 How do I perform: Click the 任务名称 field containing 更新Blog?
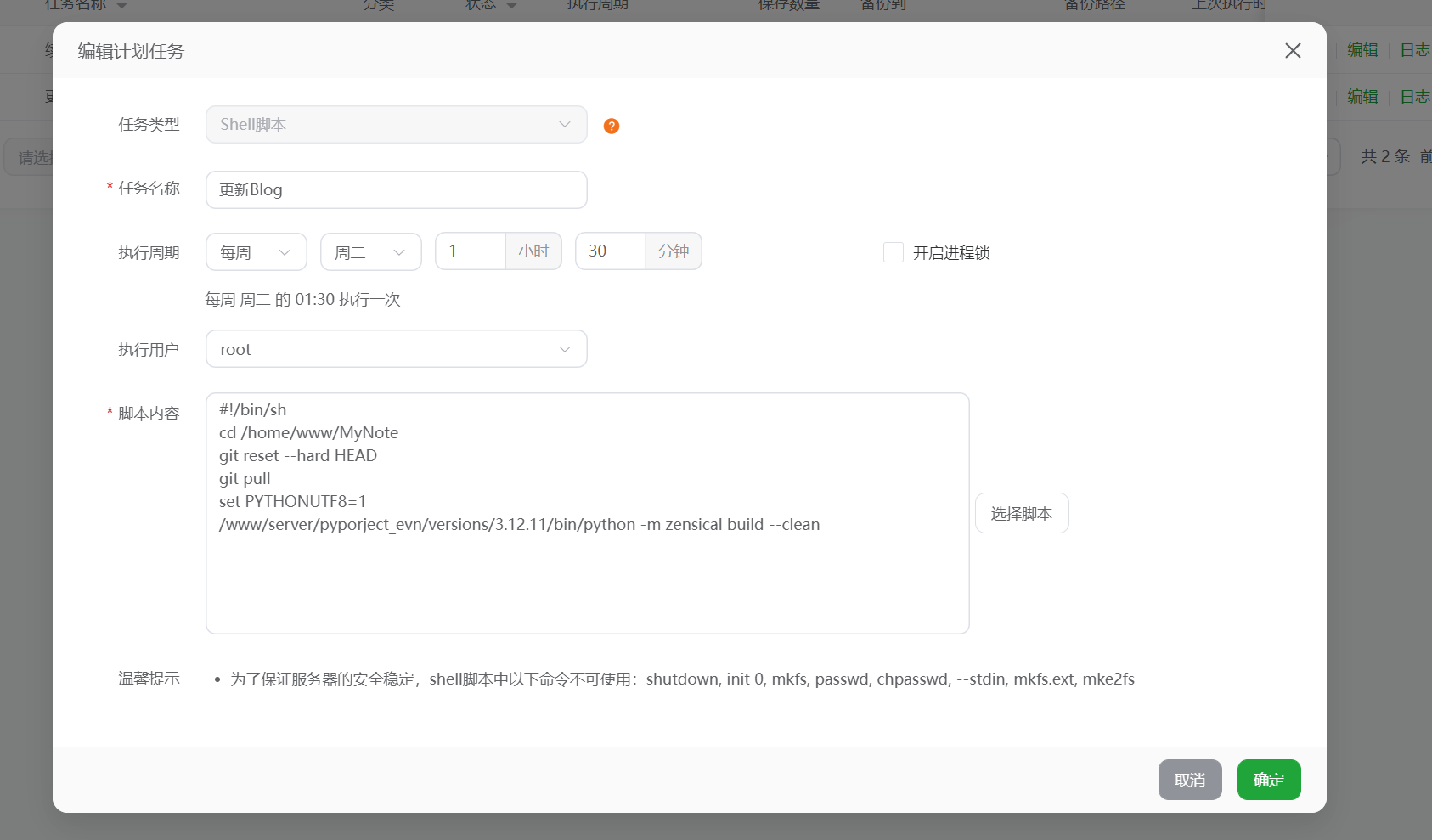point(396,189)
